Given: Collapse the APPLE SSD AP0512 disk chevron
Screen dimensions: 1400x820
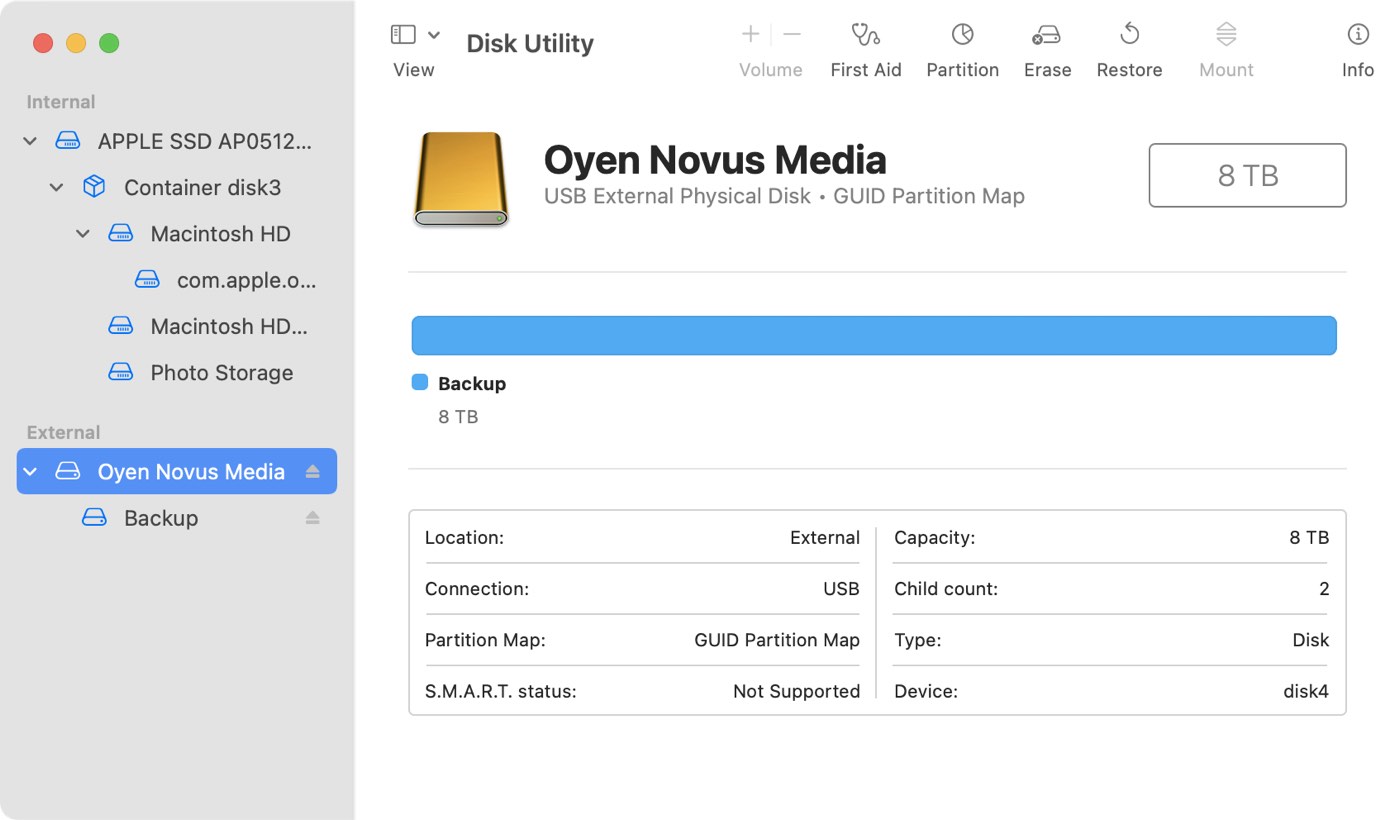Looking at the screenshot, I should pyautogui.click(x=30, y=142).
